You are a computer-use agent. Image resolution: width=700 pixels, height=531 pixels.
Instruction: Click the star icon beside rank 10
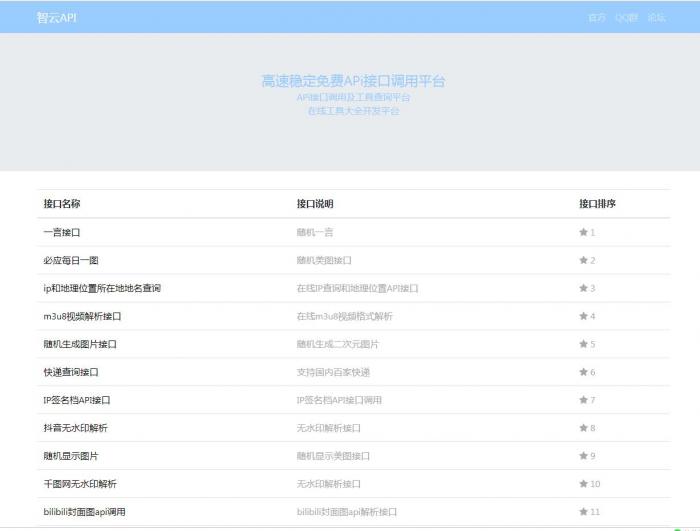(583, 484)
